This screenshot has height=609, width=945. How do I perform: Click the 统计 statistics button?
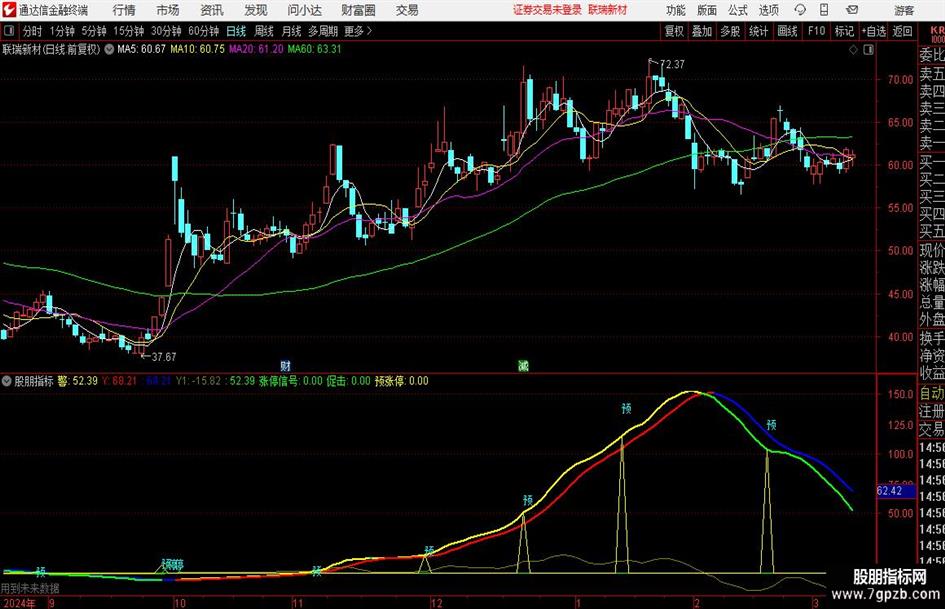tap(758, 31)
